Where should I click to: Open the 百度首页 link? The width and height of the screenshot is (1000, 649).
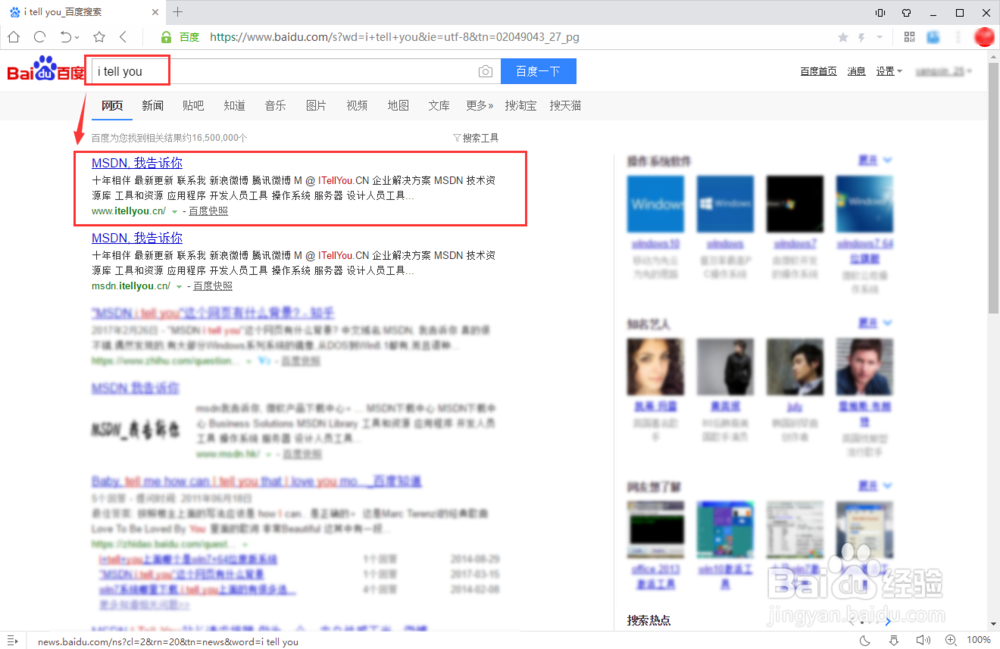(818, 71)
